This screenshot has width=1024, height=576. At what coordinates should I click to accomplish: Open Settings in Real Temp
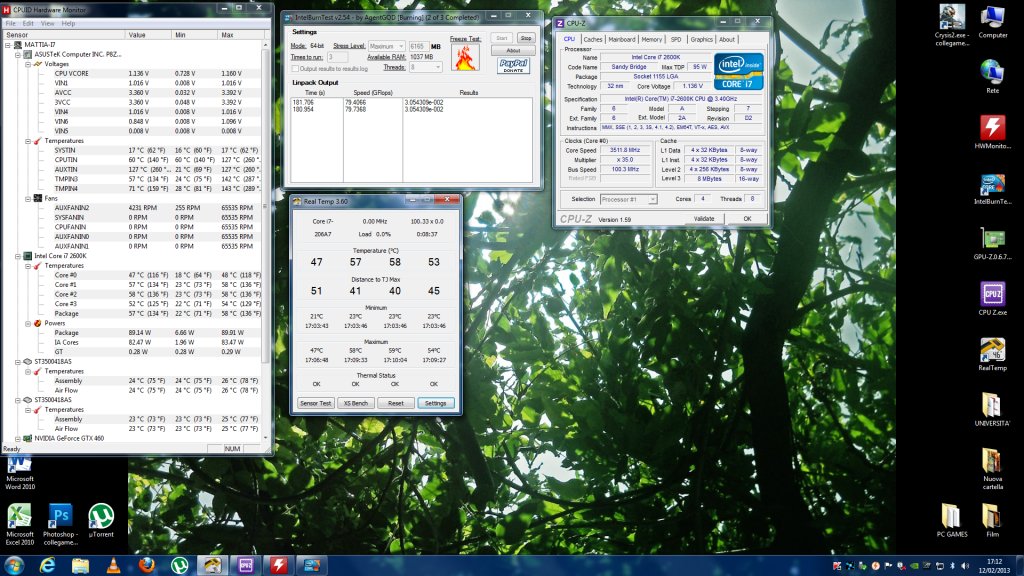point(436,403)
